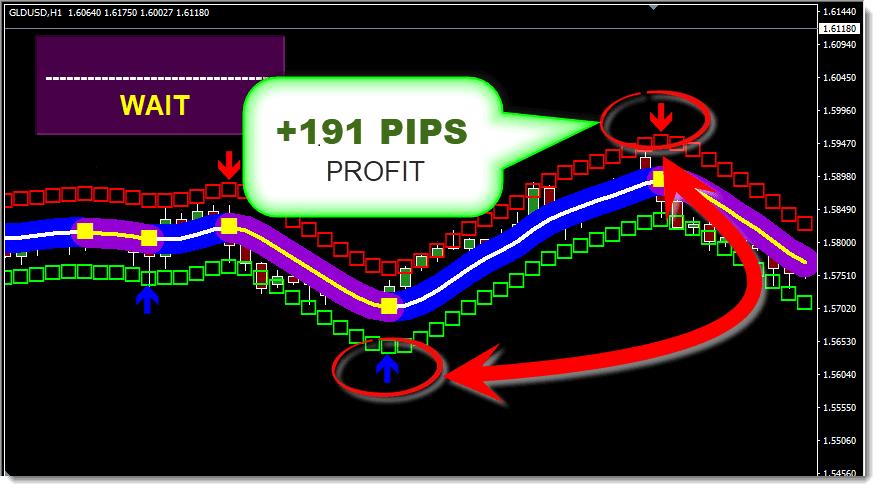Click the circled red down sell arrow
The width and height of the screenshot is (880, 491).
pos(659,112)
